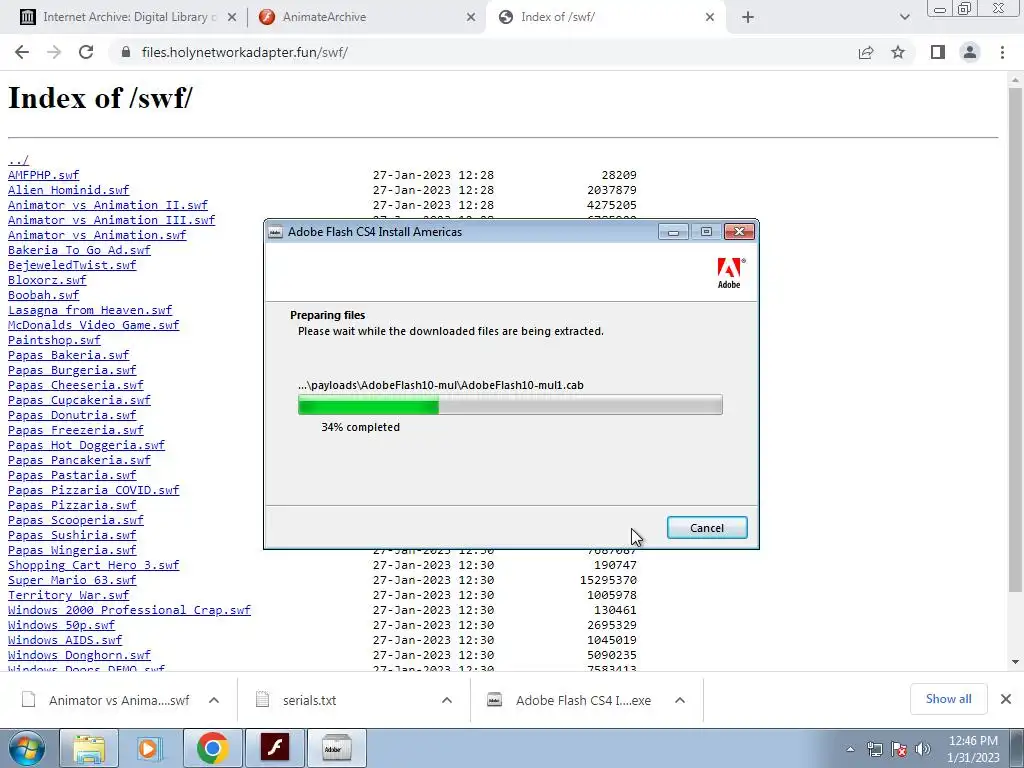This screenshot has width=1024, height=768.
Task: Open Papas Pizzaria COVID.swf link
Action: click(93, 490)
